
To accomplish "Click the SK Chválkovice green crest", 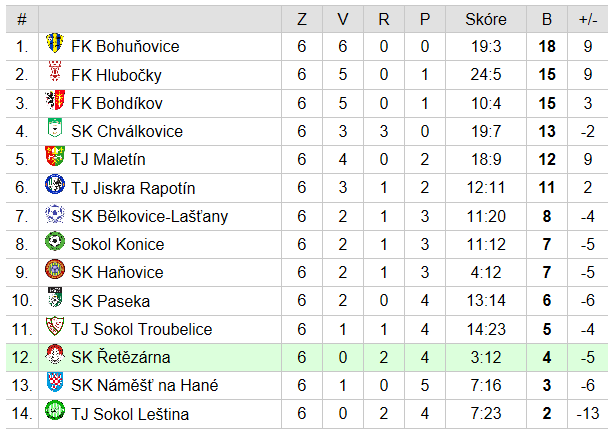I will pyautogui.click(x=55, y=128).
